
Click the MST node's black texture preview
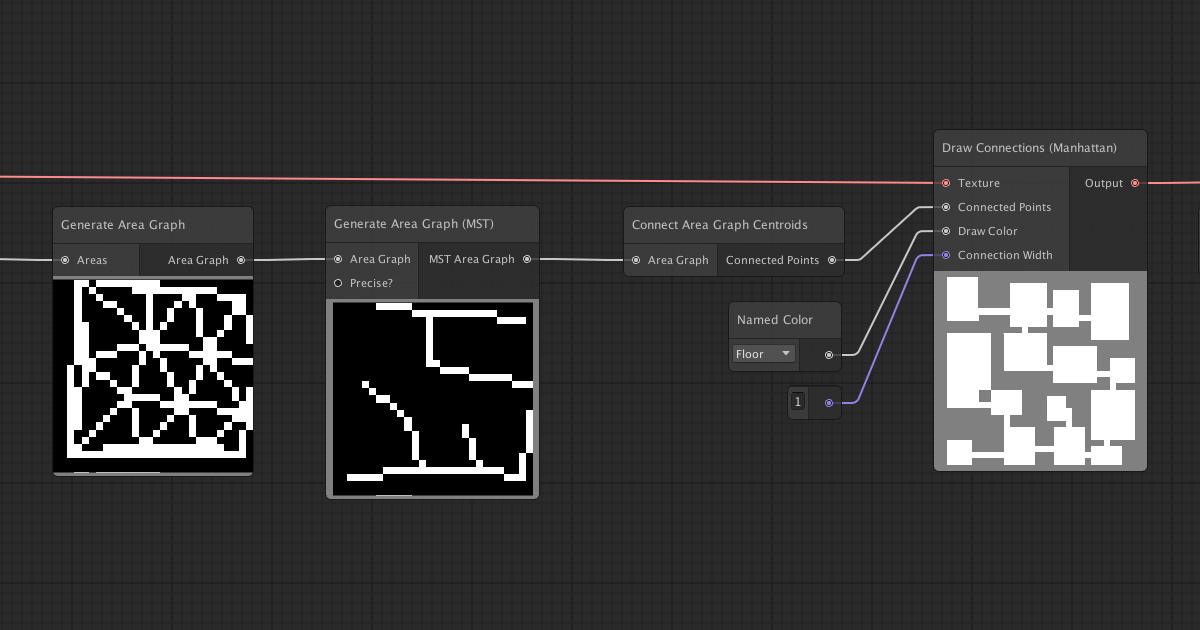432,398
